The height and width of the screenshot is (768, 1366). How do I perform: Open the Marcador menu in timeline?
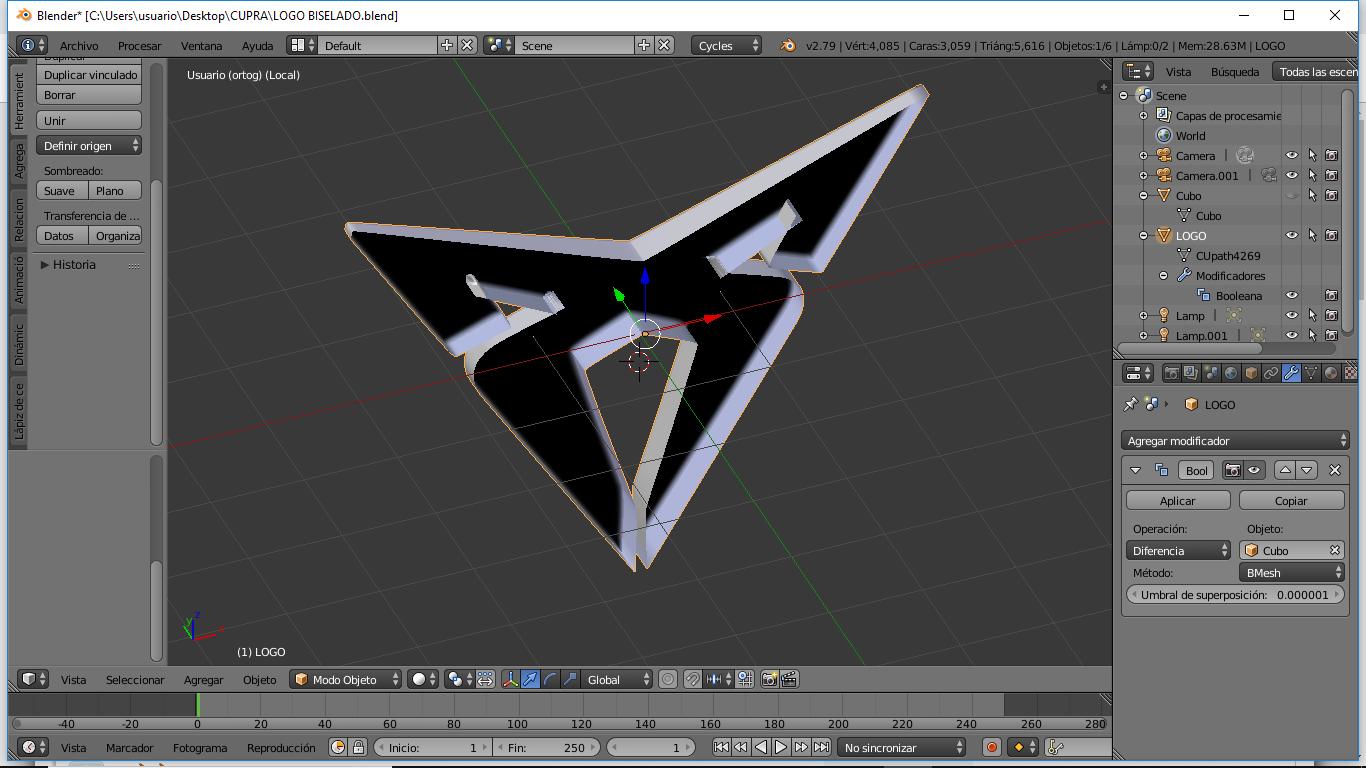coord(130,747)
